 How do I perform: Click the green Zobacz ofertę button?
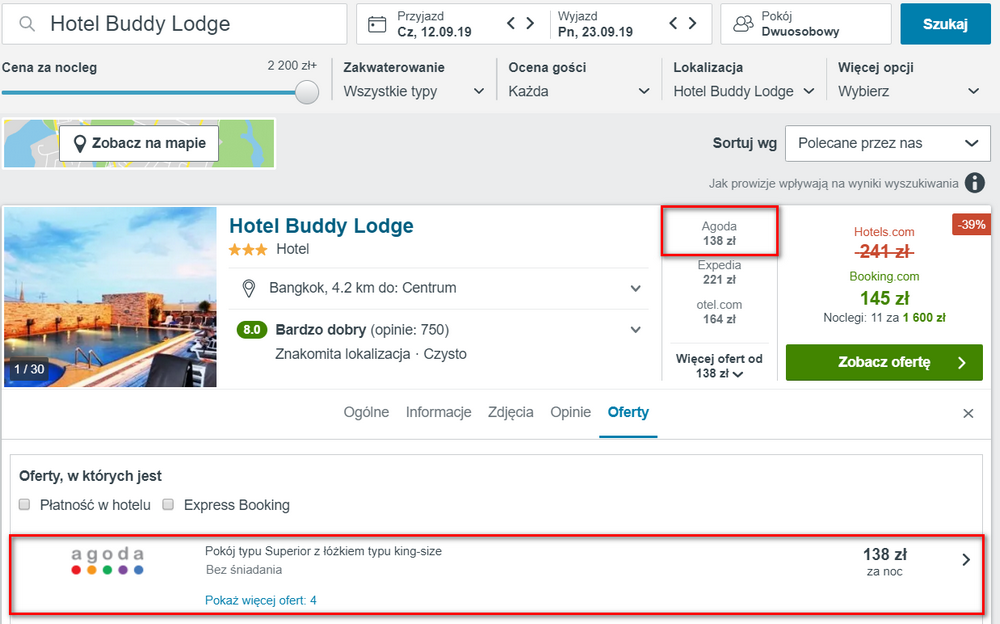(x=884, y=362)
